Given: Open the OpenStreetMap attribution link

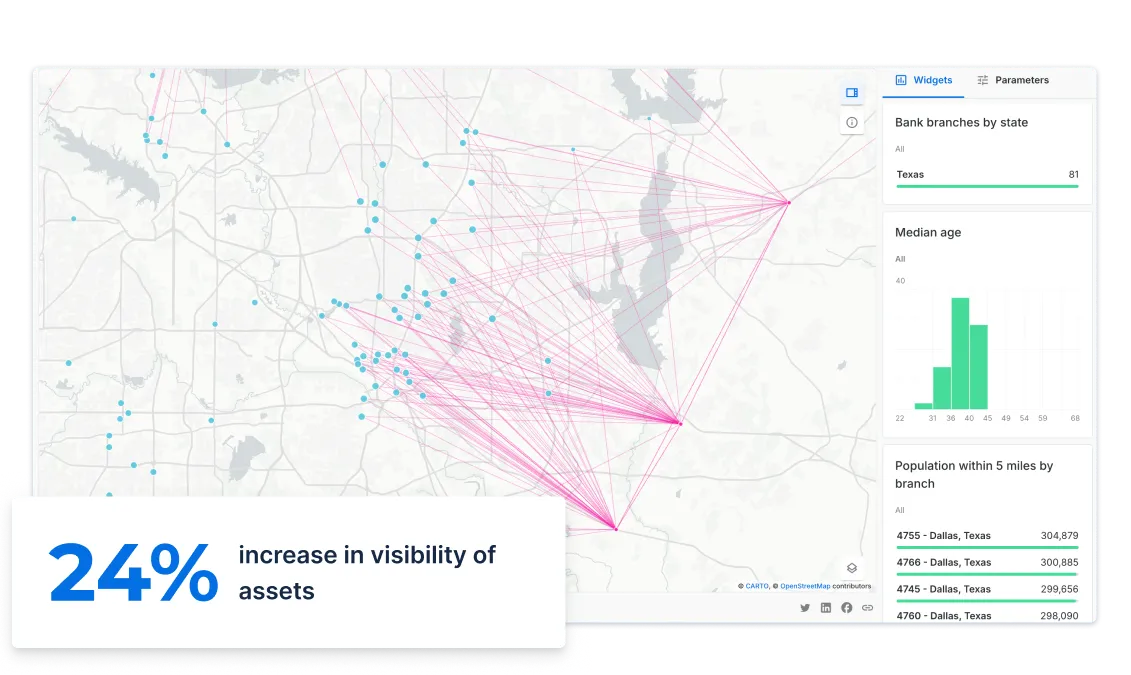Looking at the screenshot, I should (805, 586).
